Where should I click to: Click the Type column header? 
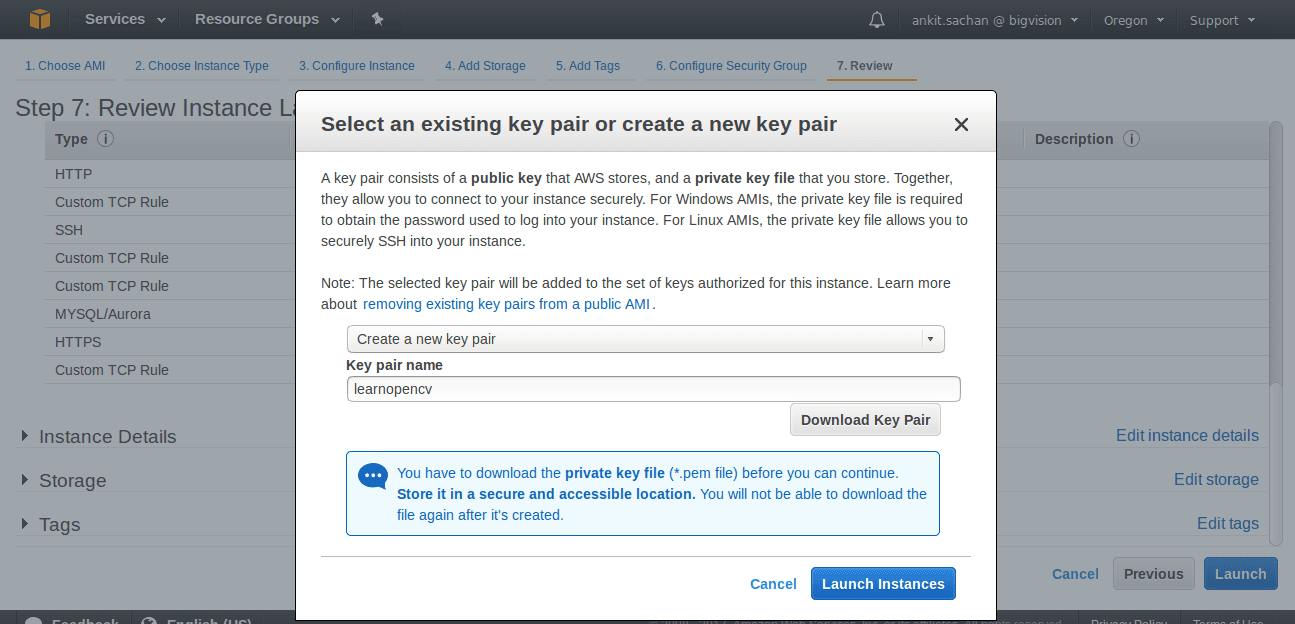coord(71,139)
